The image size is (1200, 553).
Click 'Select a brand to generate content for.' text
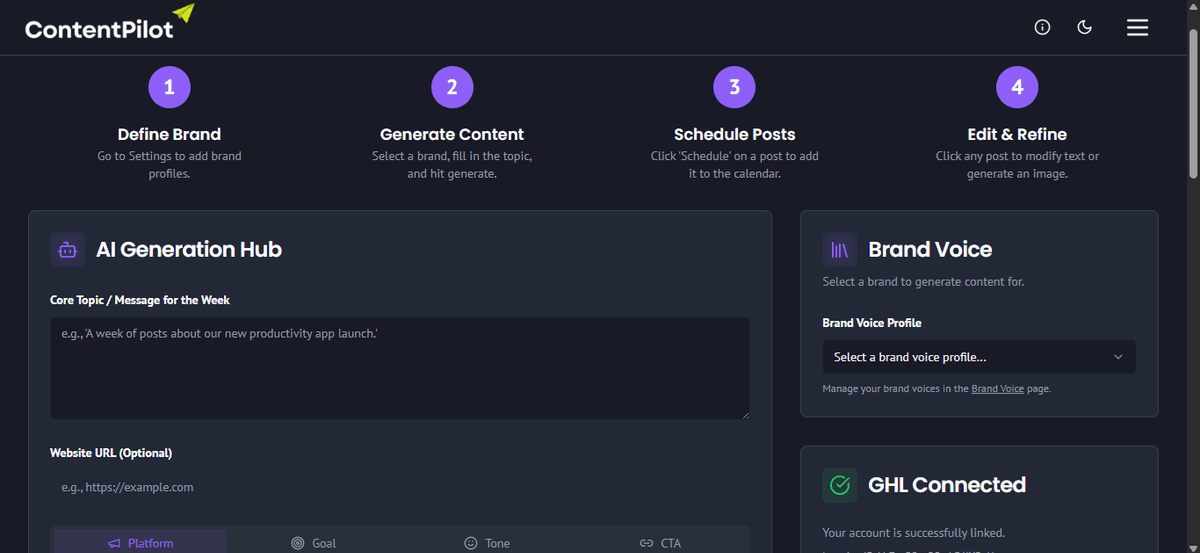click(923, 282)
